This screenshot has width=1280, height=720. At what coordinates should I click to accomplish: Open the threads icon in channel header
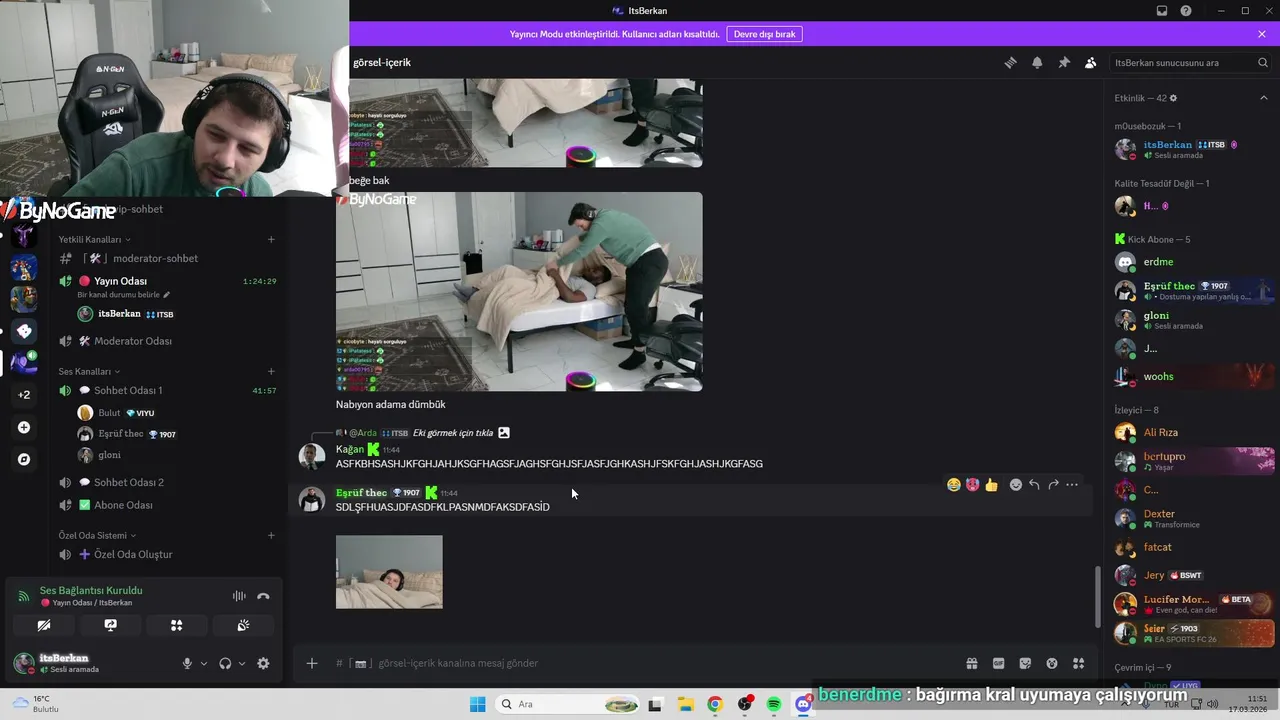pyautogui.click(x=1010, y=62)
